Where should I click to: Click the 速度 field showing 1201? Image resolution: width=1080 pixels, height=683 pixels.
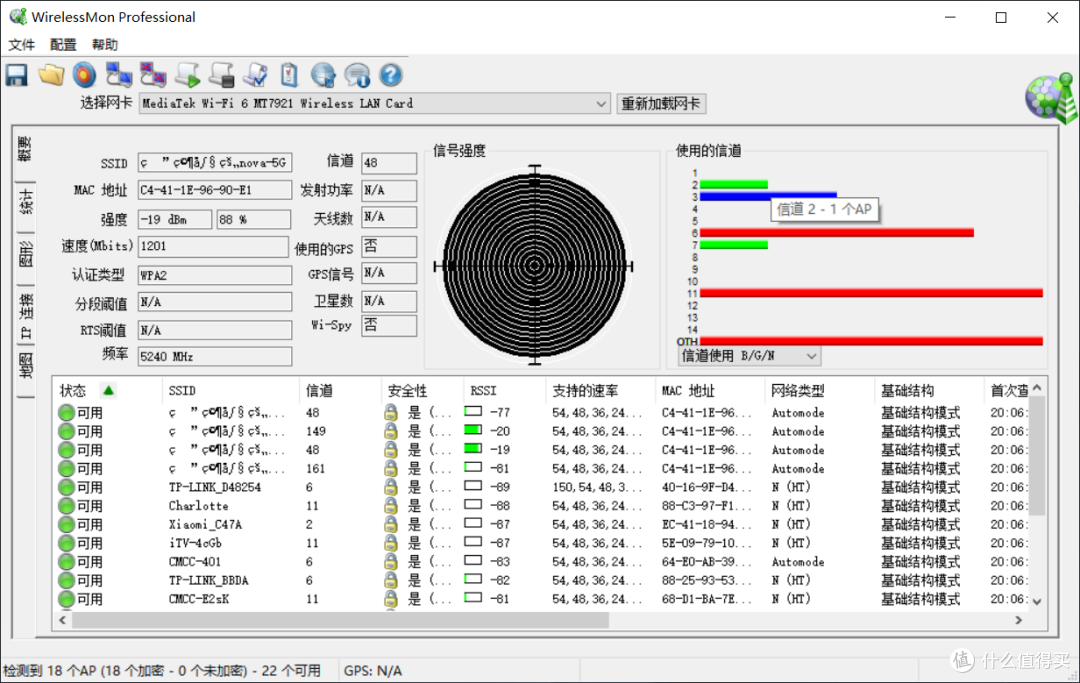[213, 246]
